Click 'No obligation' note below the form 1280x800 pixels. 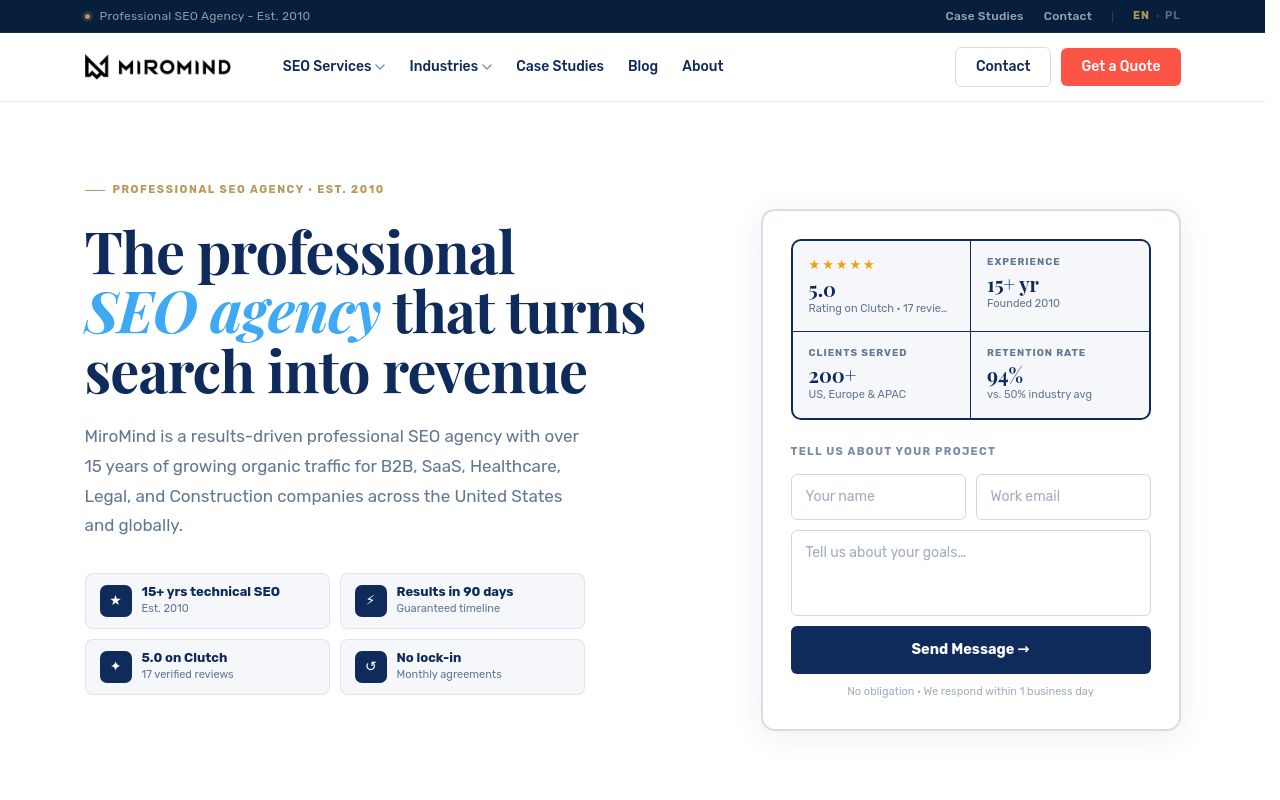[x=970, y=691]
